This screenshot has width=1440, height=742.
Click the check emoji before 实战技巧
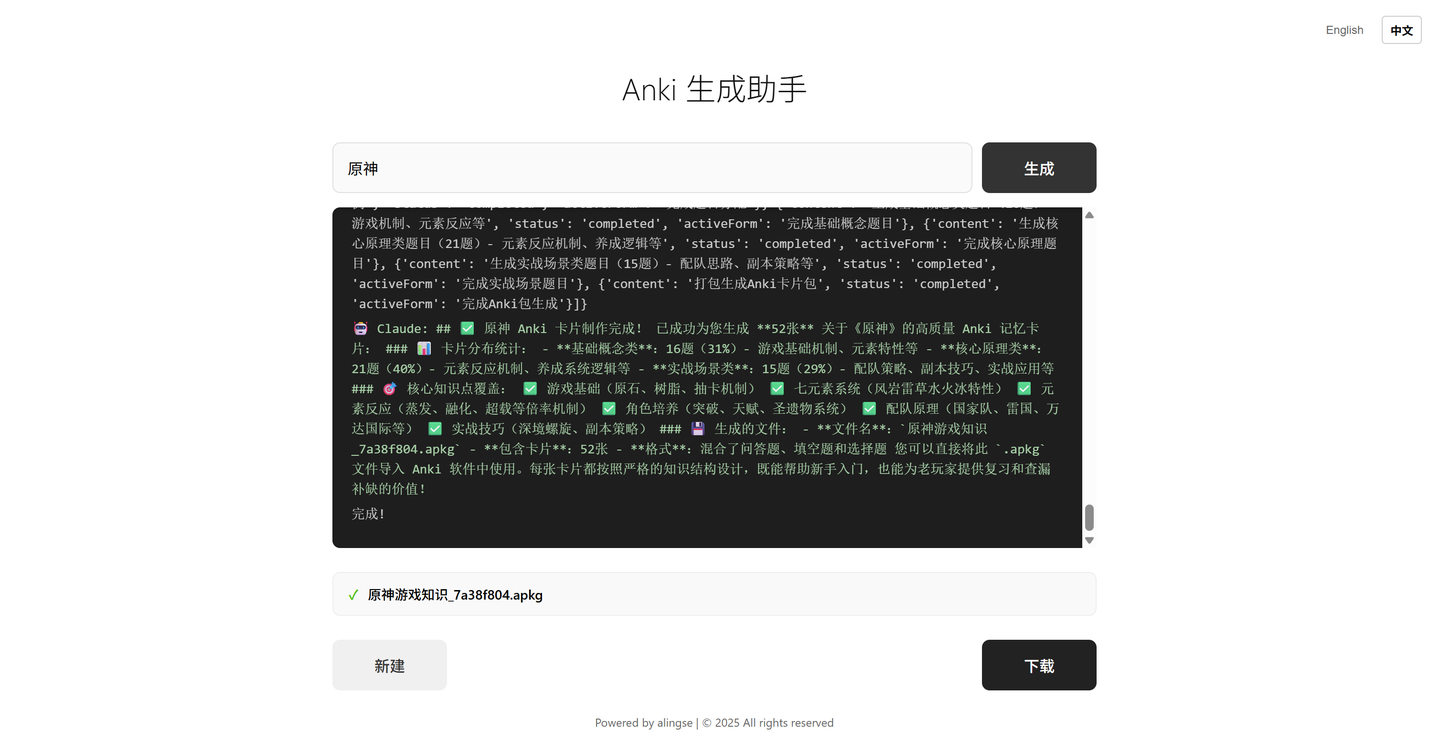tap(435, 429)
